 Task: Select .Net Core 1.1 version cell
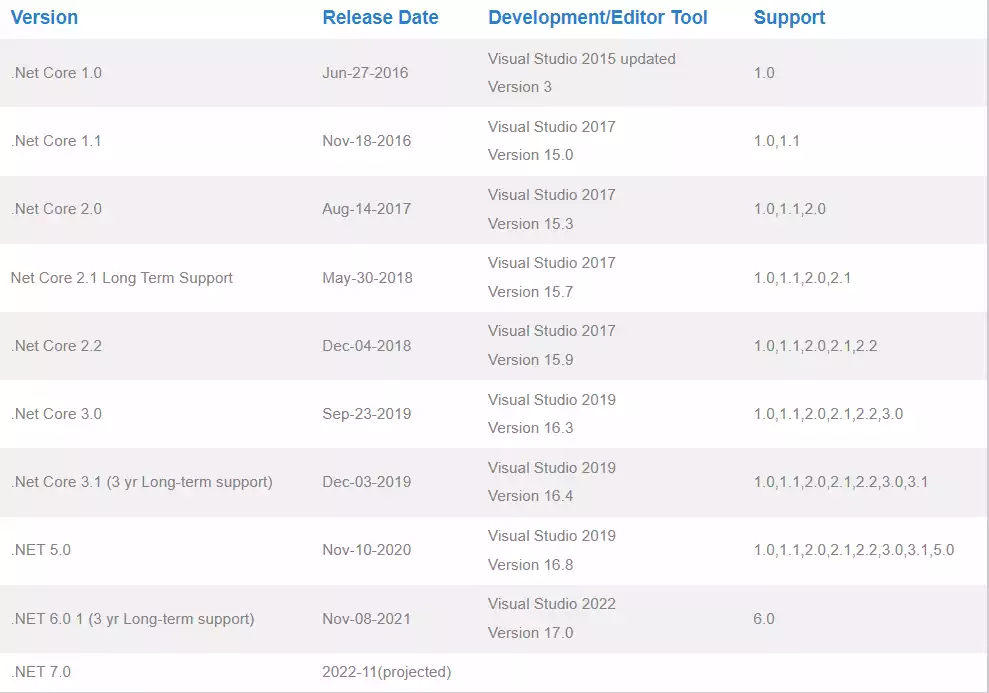(x=56, y=141)
